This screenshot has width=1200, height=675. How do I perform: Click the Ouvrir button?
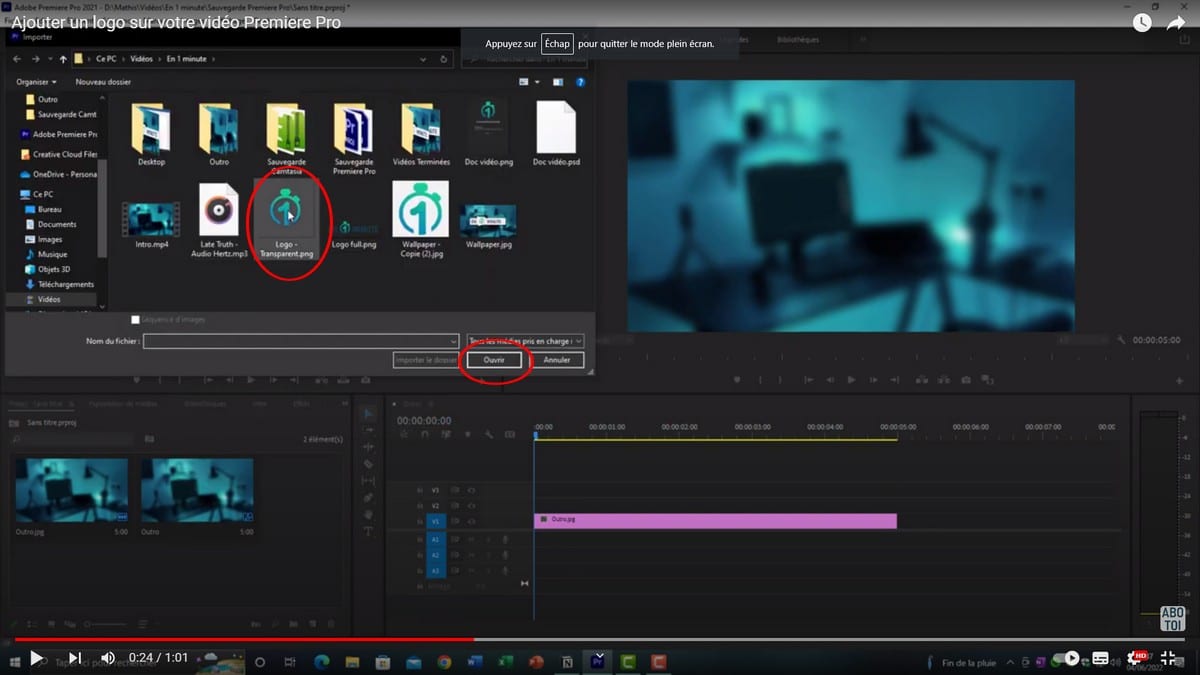494,360
